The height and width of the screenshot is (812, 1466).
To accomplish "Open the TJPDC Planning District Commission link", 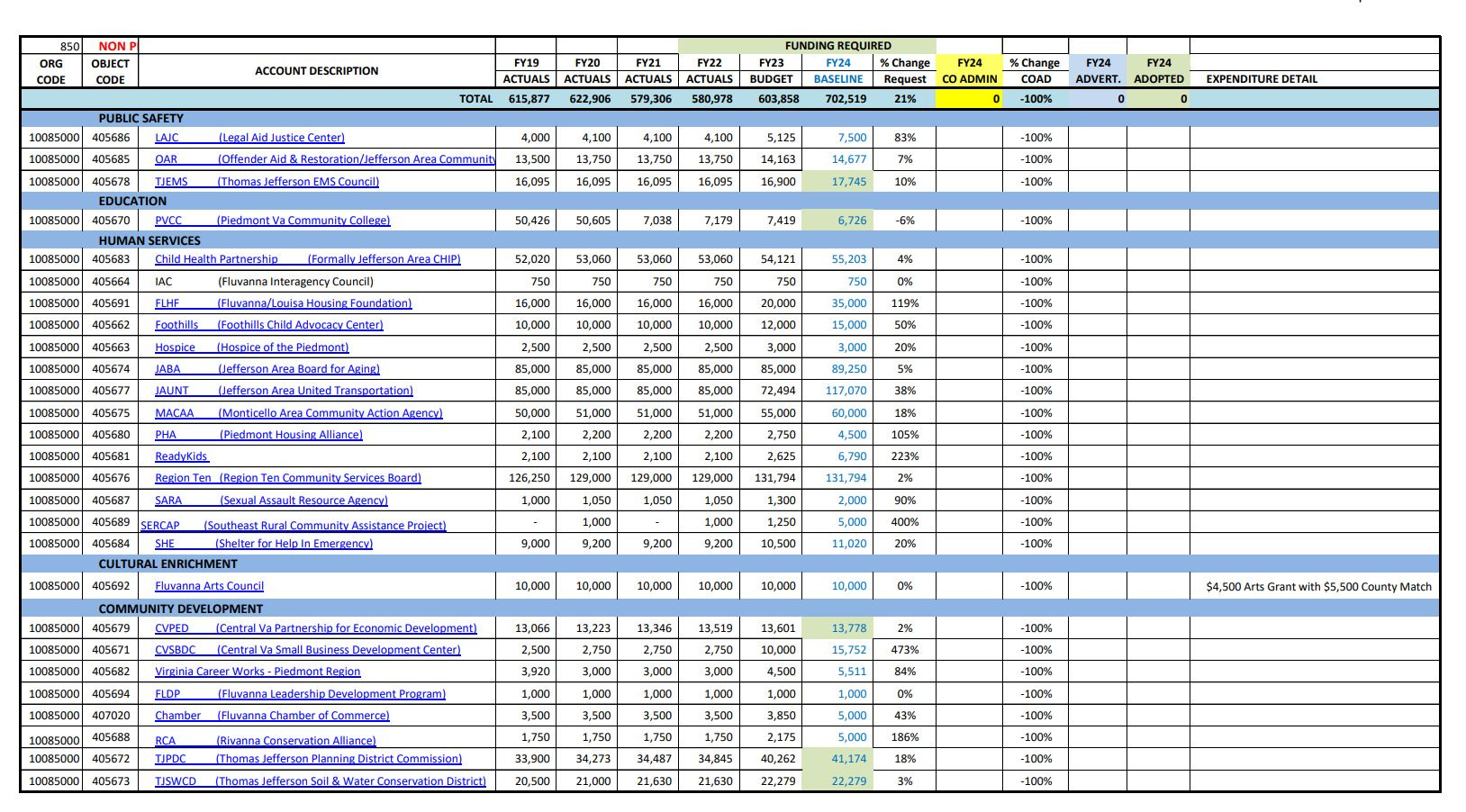I will [x=308, y=759].
